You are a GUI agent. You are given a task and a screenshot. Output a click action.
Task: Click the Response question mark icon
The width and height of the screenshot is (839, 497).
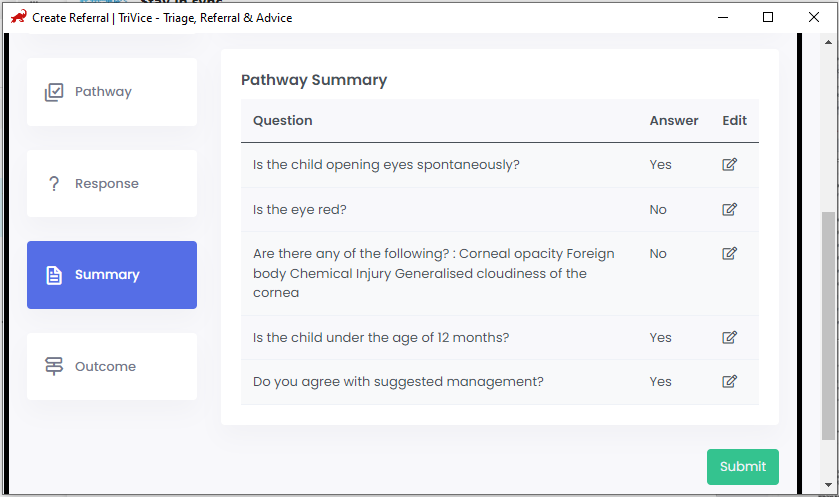[54, 184]
